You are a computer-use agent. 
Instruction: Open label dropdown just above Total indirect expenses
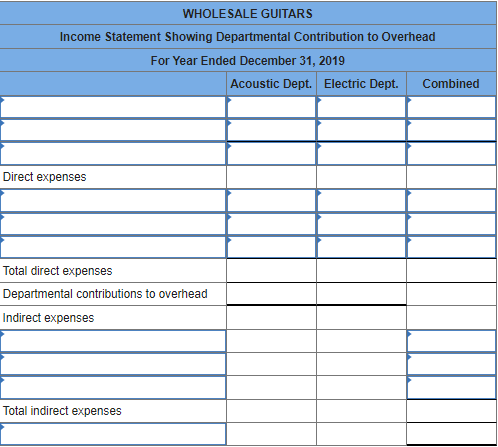pyautogui.click(x=113, y=388)
